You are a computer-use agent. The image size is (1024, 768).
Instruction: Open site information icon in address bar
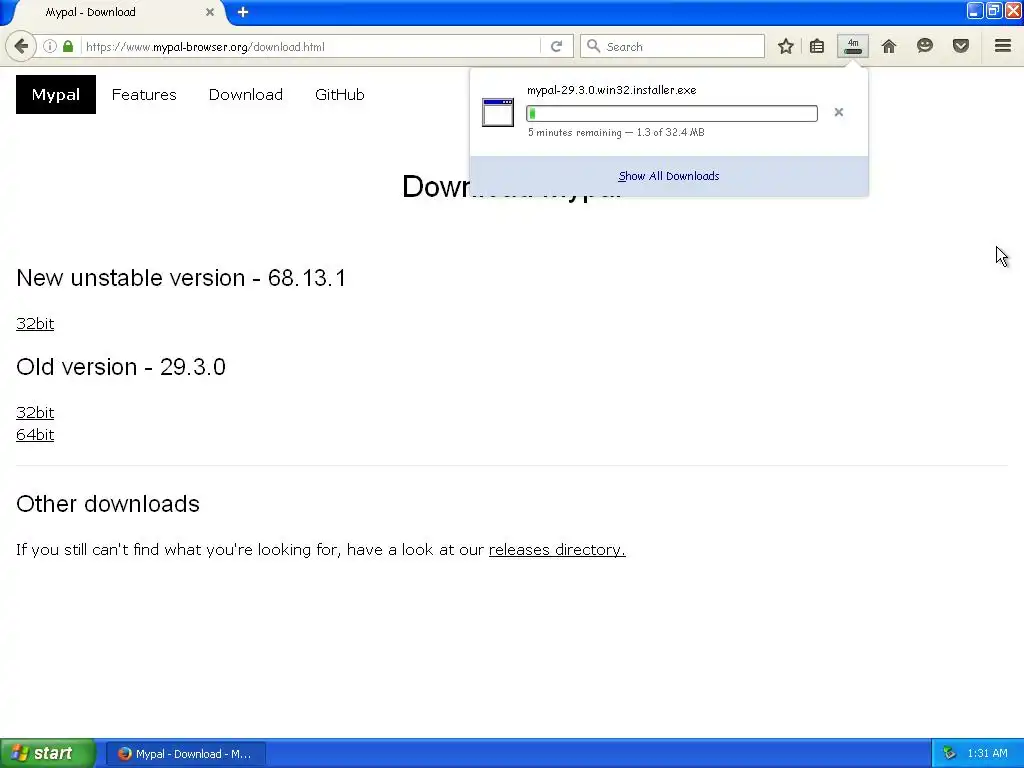point(50,46)
